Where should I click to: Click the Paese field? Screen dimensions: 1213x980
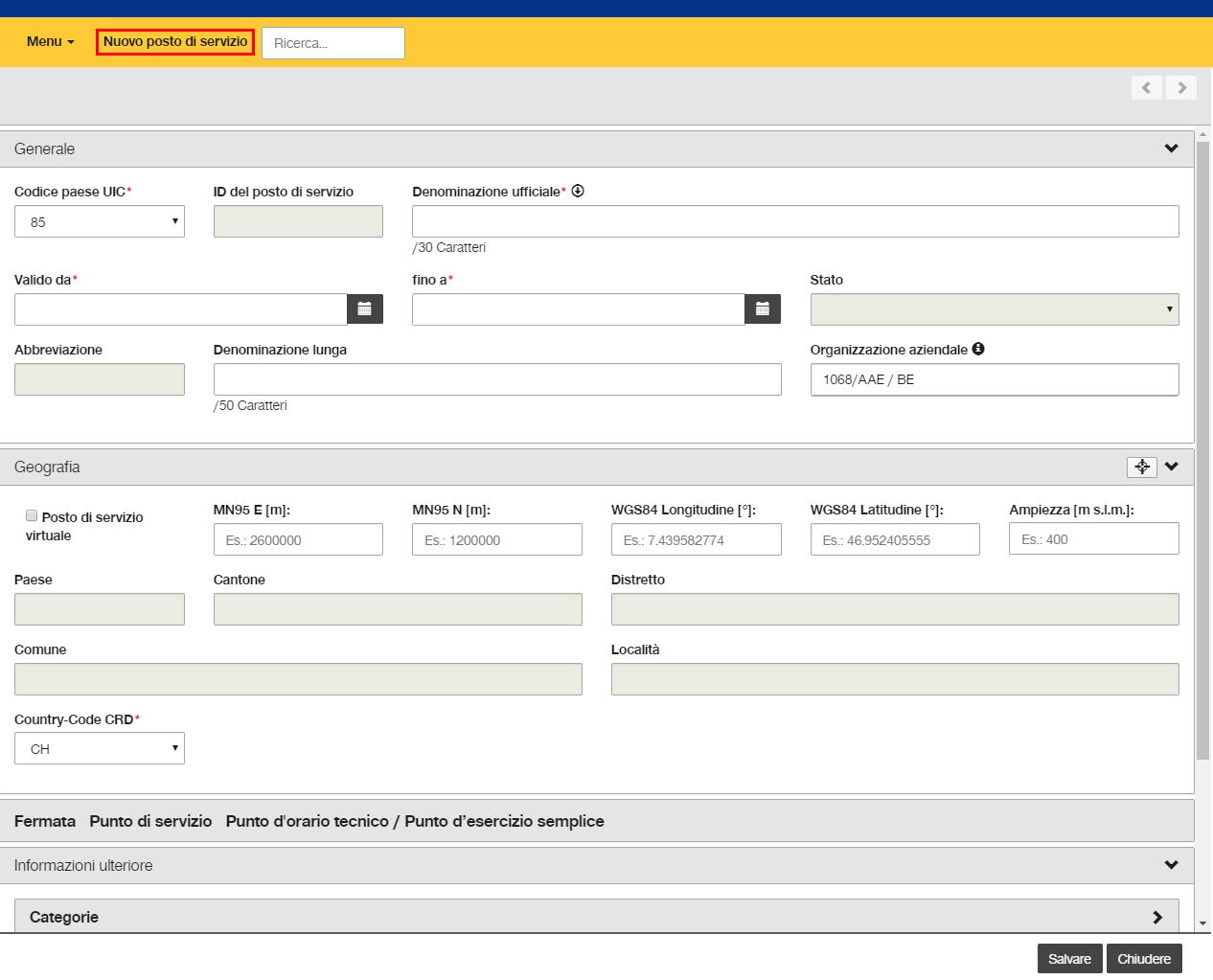(x=100, y=609)
